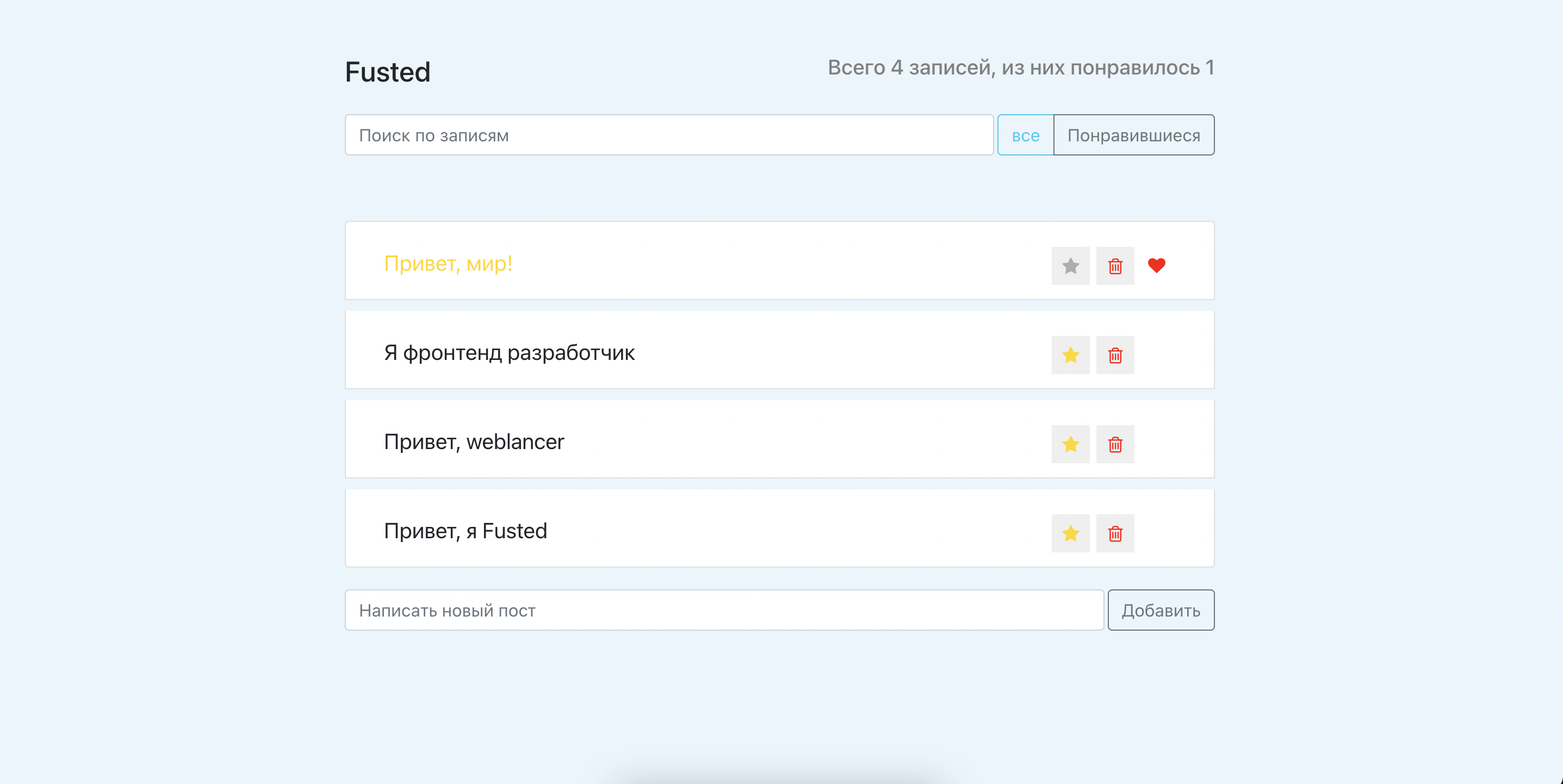This screenshot has height=784, width=1563.
Task: Delete the 'Привет, мир!' post via trash icon
Action: coord(1115,266)
